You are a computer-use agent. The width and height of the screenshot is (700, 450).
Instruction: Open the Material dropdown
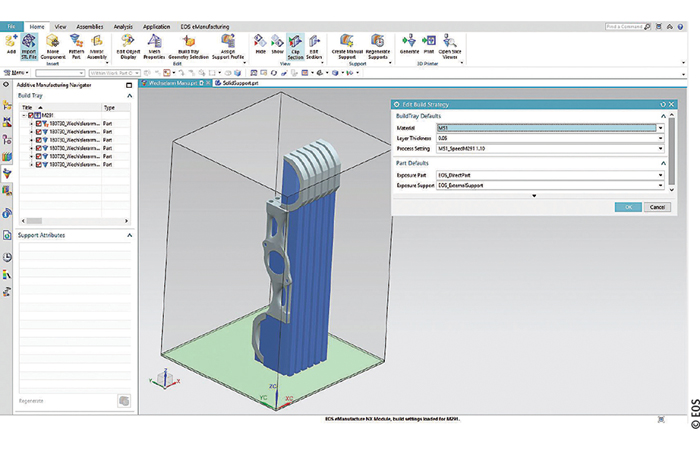(660, 128)
